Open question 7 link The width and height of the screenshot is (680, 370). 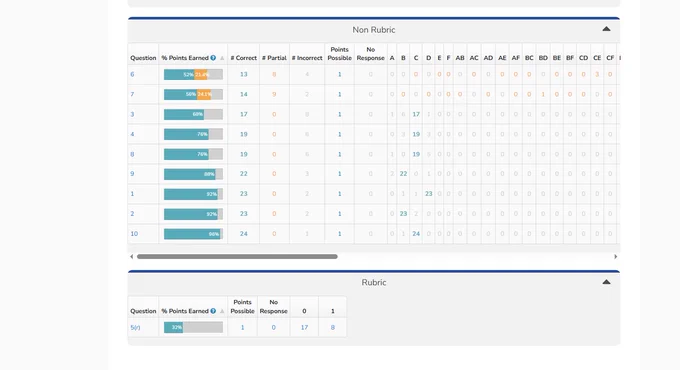coord(132,95)
